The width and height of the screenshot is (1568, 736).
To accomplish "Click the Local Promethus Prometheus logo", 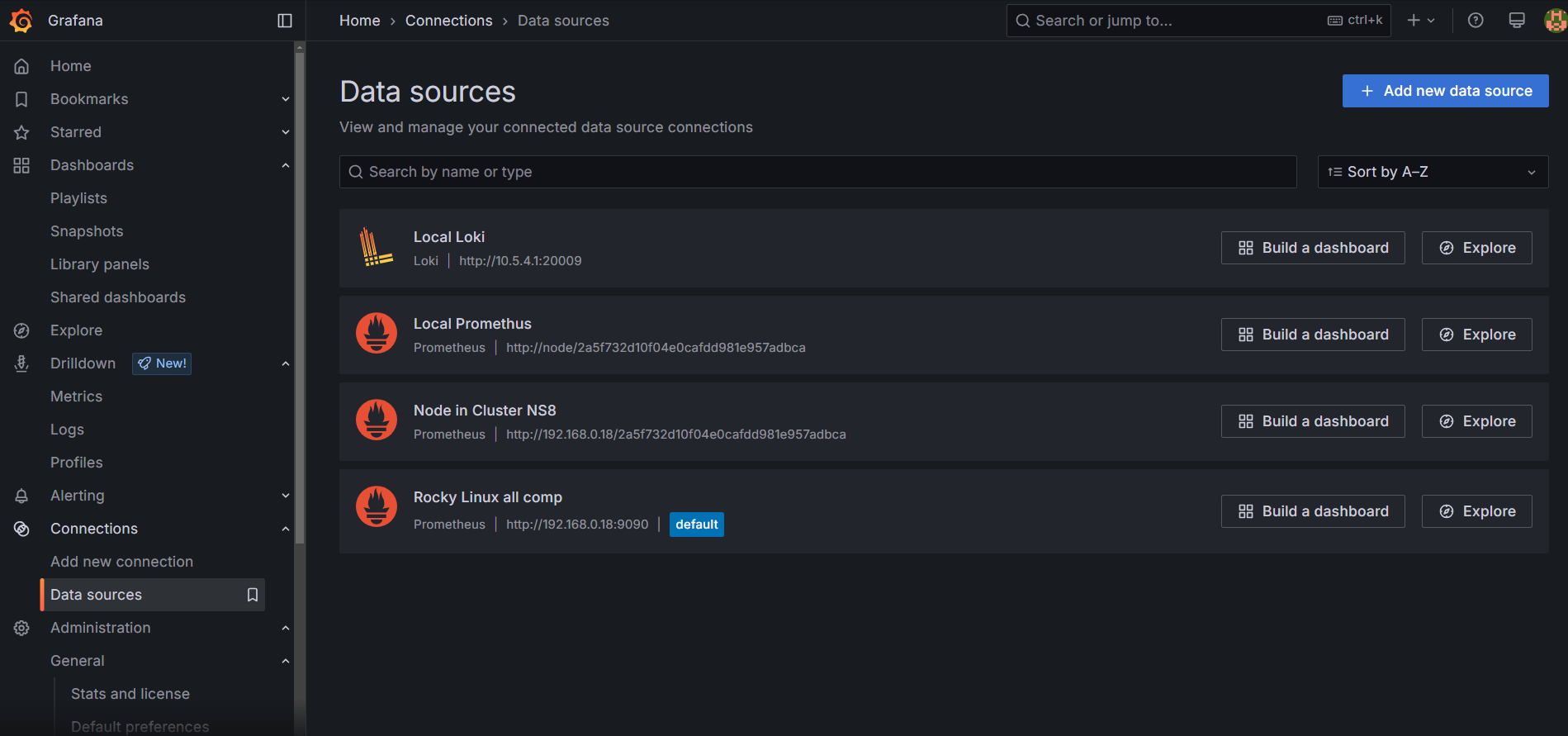I will (377, 333).
